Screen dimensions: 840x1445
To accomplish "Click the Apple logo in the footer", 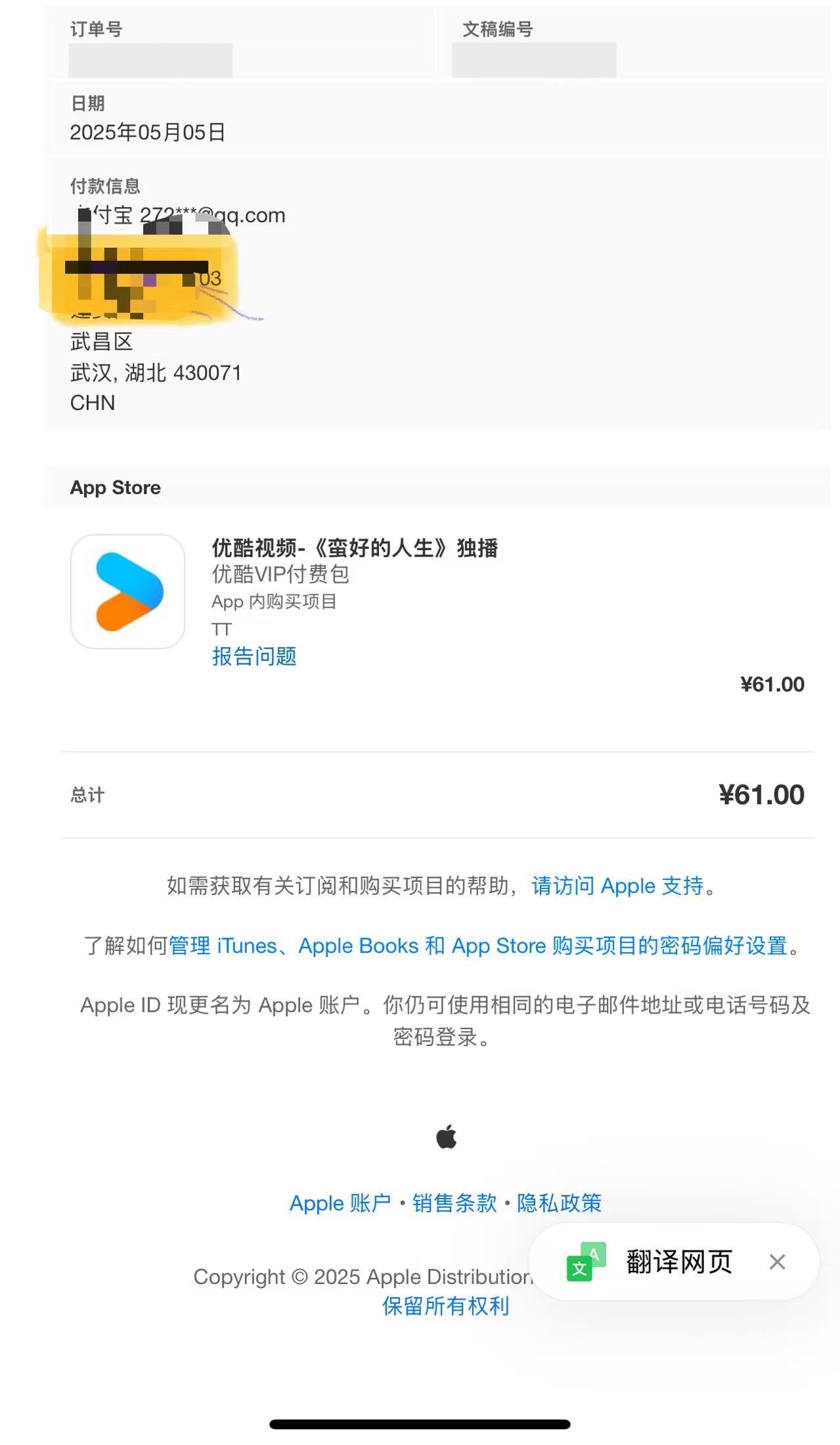I will click(x=446, y=1136).
